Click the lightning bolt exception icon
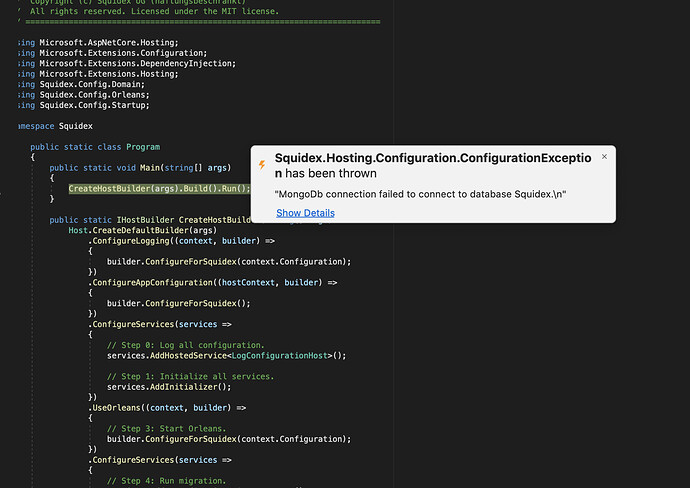This screenshot has height=488, width=690. tap(262, 165)
